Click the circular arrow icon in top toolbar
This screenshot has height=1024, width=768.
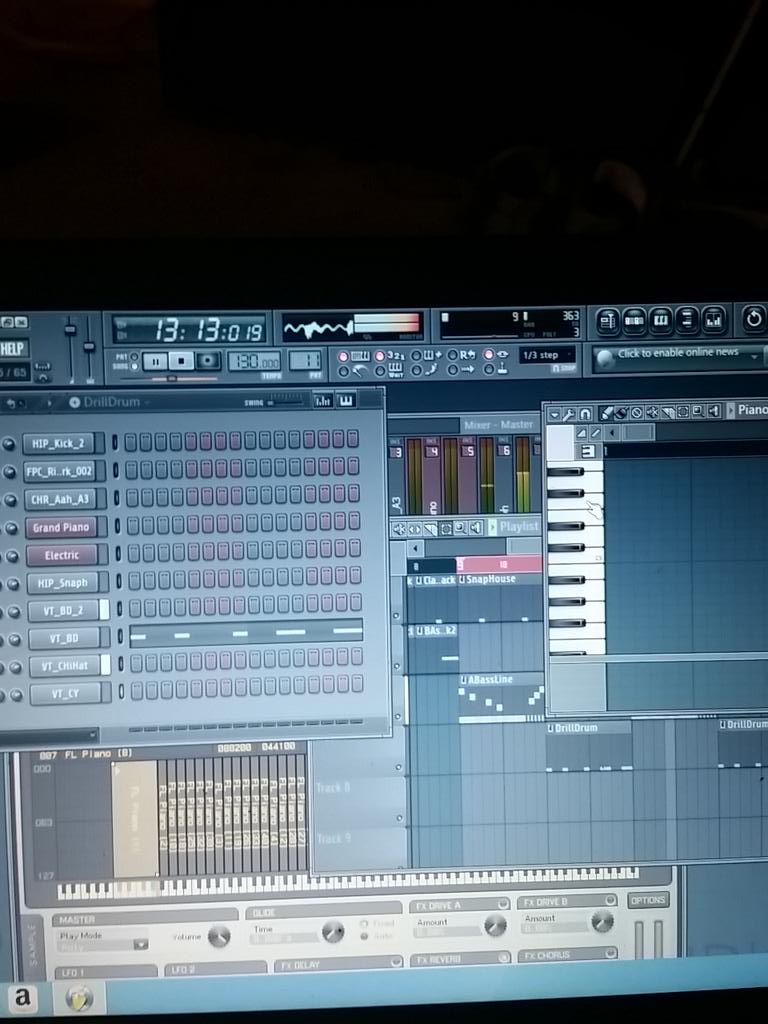[754, 319]
